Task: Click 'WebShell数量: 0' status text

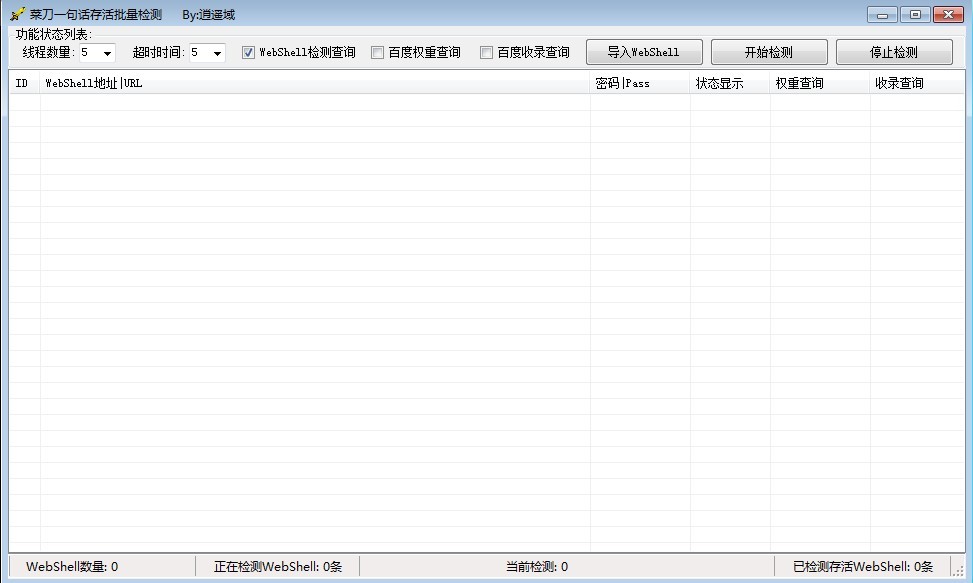Action: click(x=72, y=566)
